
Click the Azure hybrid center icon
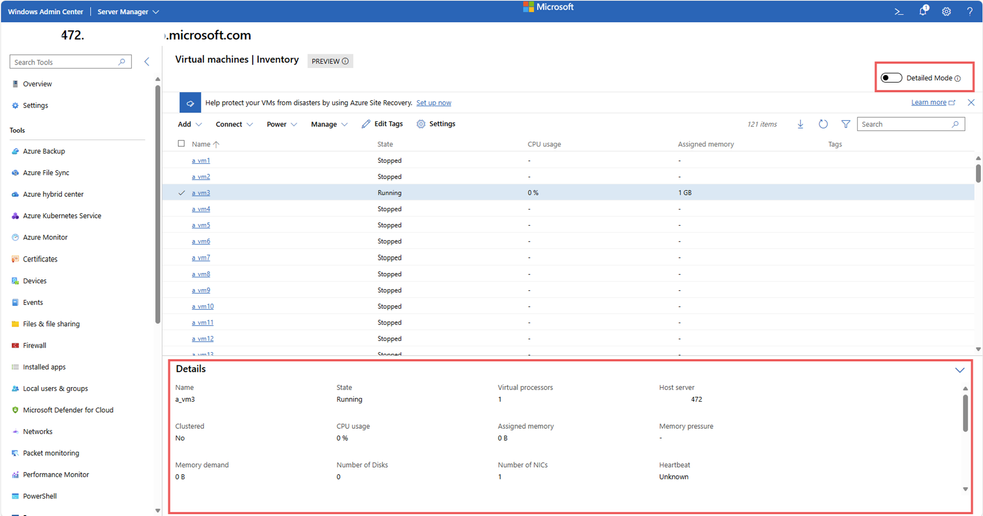[15, 194]
